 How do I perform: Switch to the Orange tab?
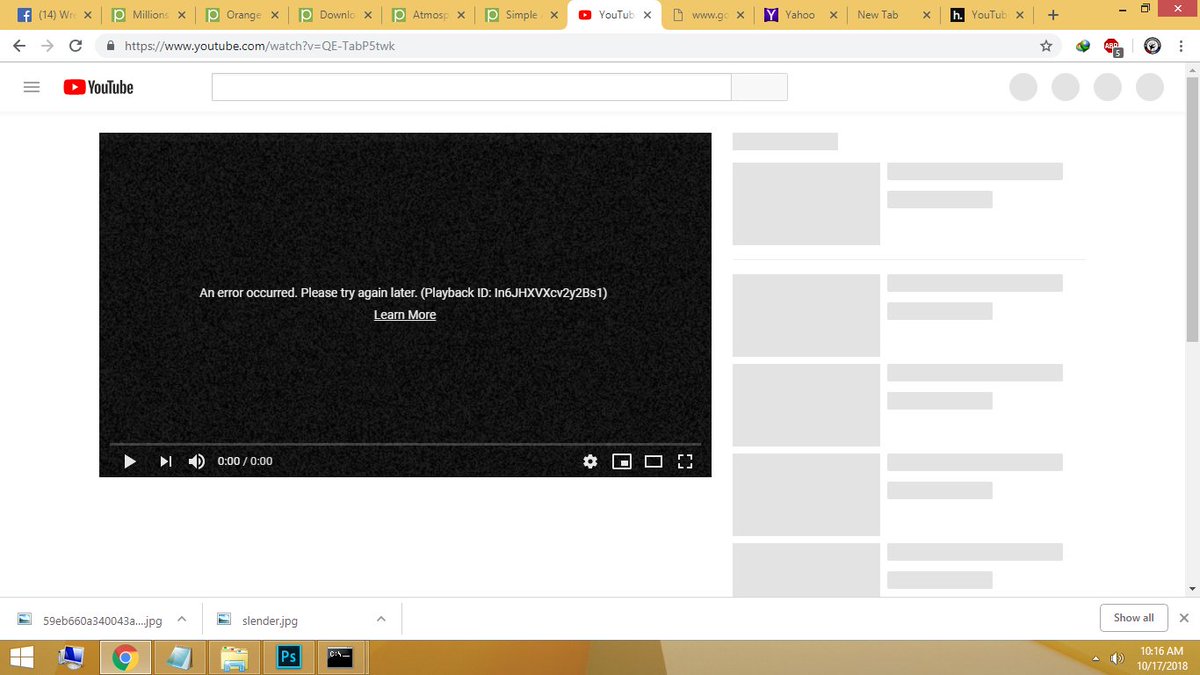[x=243, y=15]
